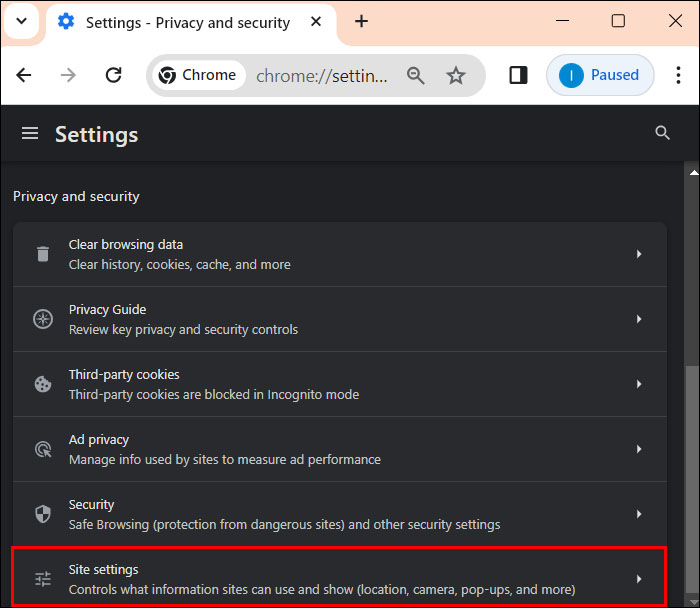The image size is (700, 608).
Task: Click the trash icon for Clear browsing data
Action: [x=43, y=254]
